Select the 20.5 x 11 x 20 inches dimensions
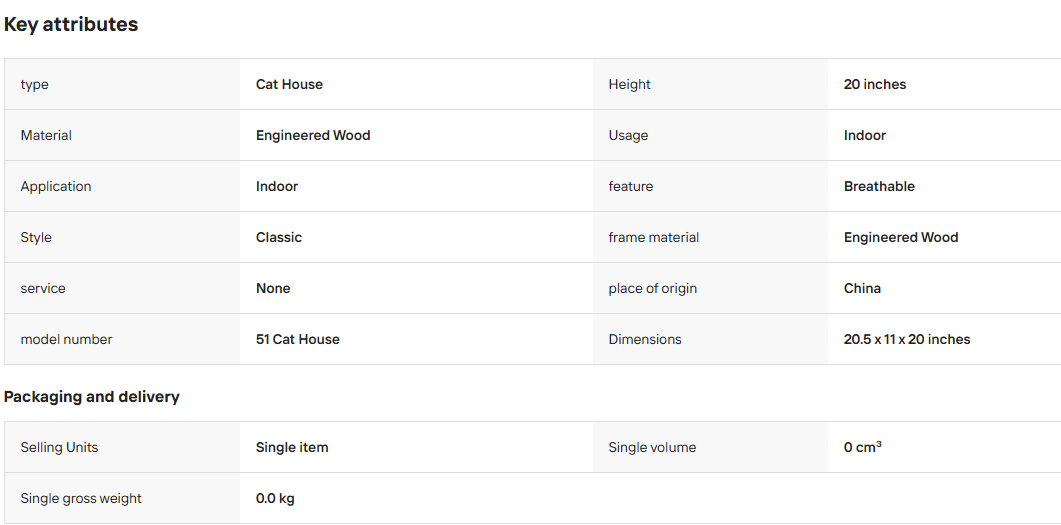This screenshot has width=1061, height=525. point(907,340)
